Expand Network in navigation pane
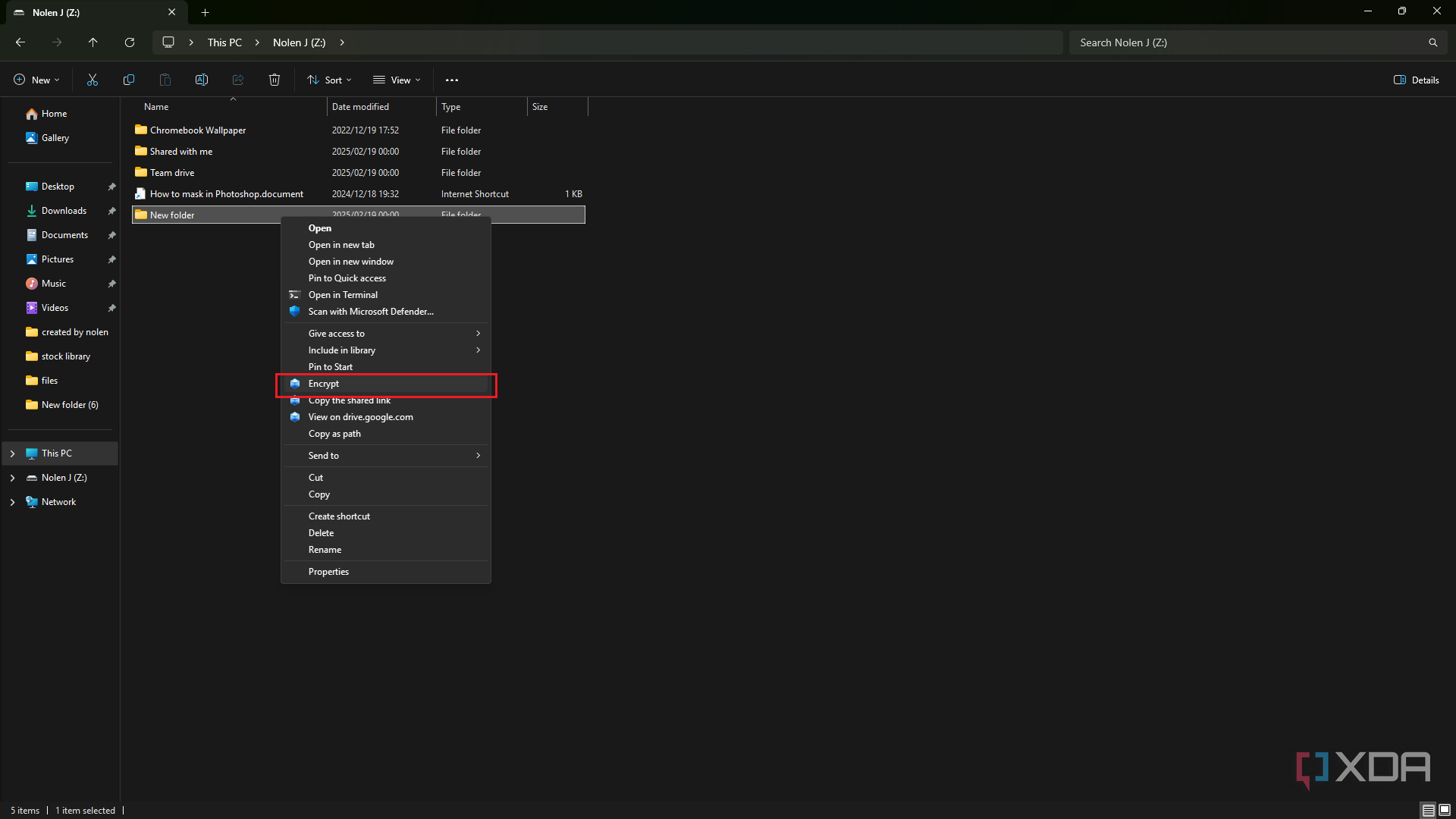Image resolution: width=1456 pixels, height=819 pixels. pyautogui.click(x=12, y=502)
